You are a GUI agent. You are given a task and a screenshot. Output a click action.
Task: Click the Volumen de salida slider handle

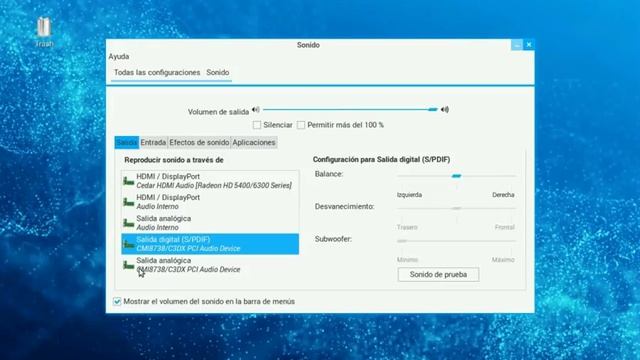click(x=433, y=109)
